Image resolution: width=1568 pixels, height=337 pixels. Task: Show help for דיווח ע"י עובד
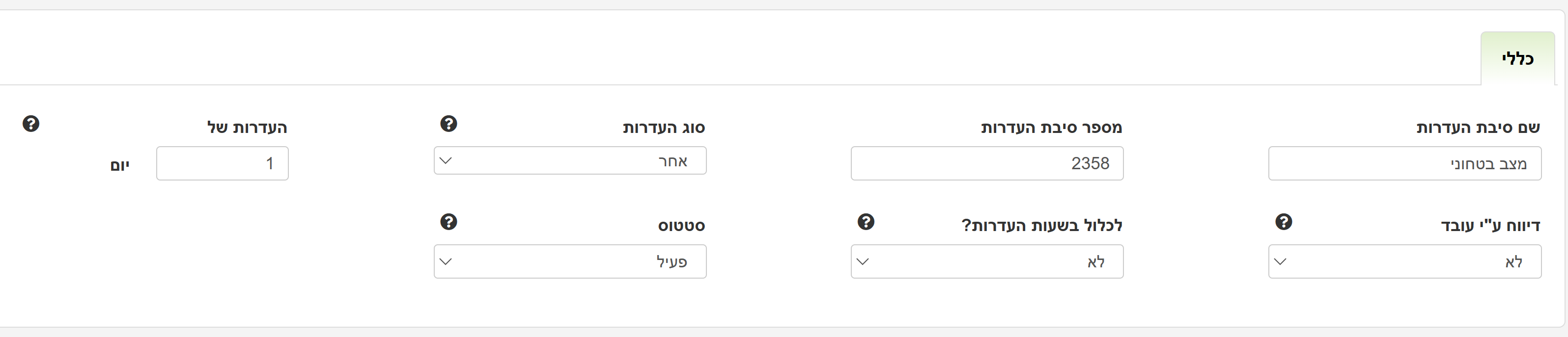(x=1284, y=222)
